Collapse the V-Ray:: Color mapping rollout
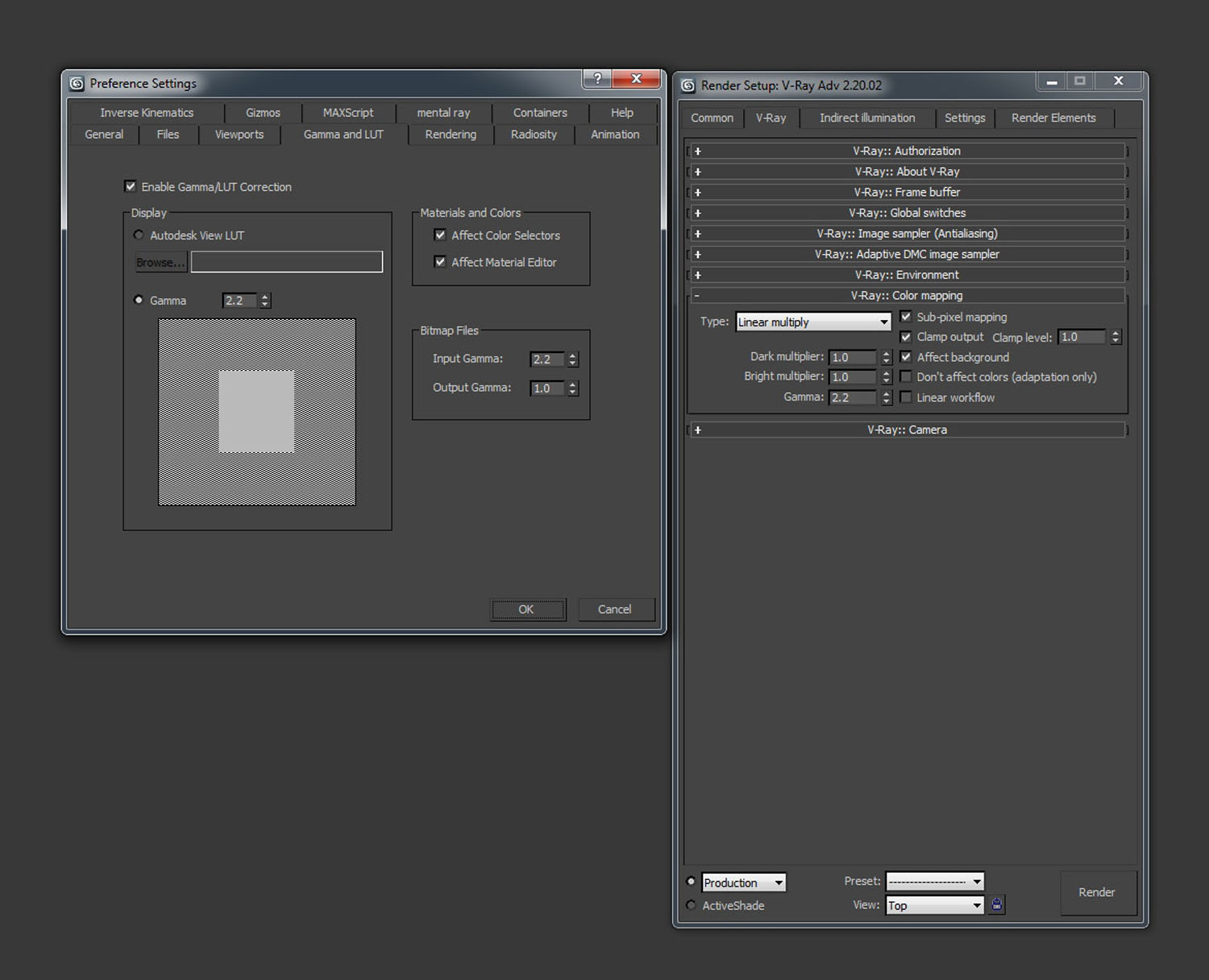 (x=907, y=296)
